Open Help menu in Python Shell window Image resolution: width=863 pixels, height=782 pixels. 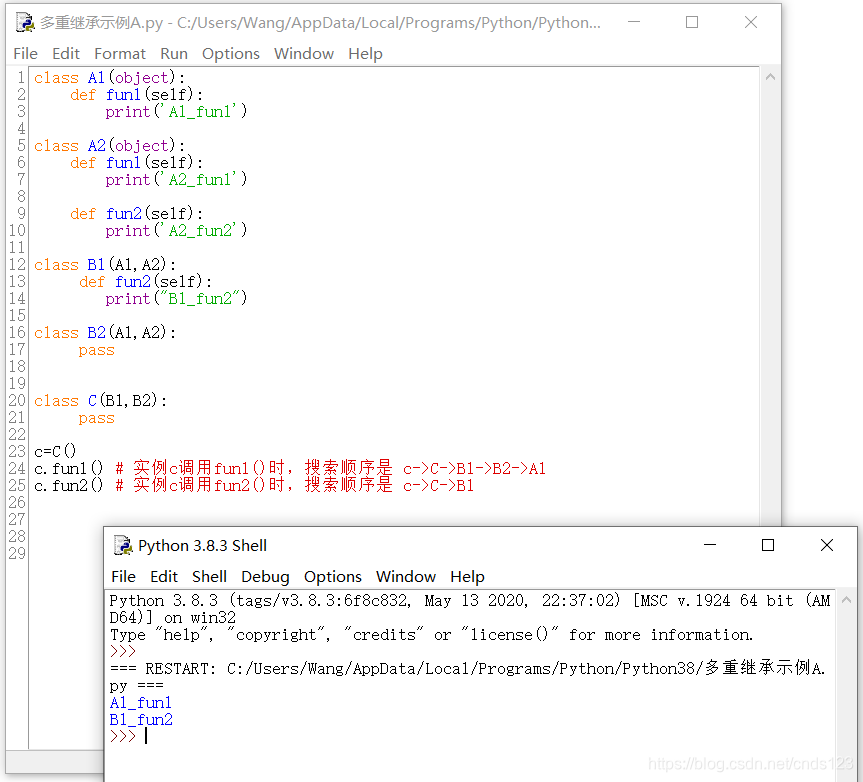pyautogui.click(x=467, y=576)
